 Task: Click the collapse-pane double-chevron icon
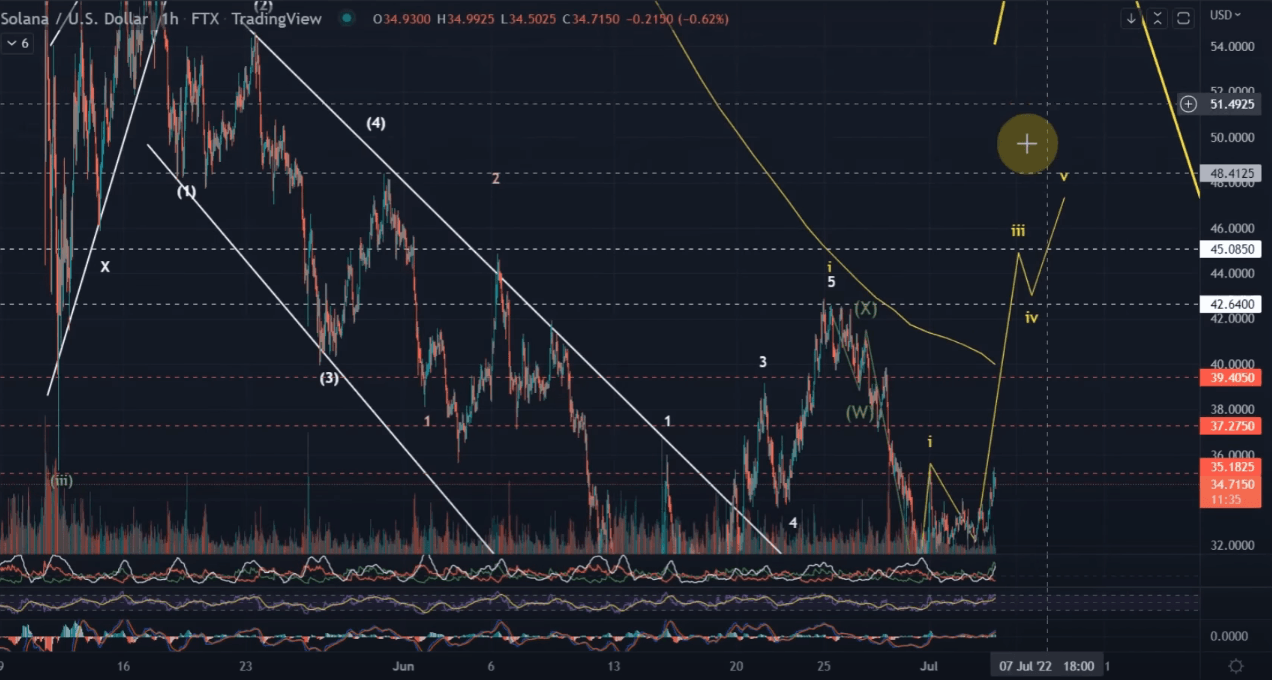pyautogui.click(x=1157, y=18)
